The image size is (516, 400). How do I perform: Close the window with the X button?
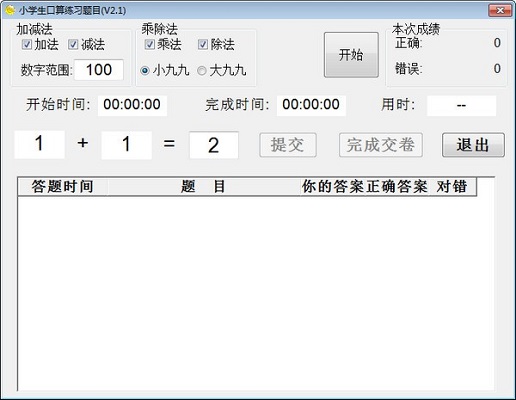pos(500,10)
